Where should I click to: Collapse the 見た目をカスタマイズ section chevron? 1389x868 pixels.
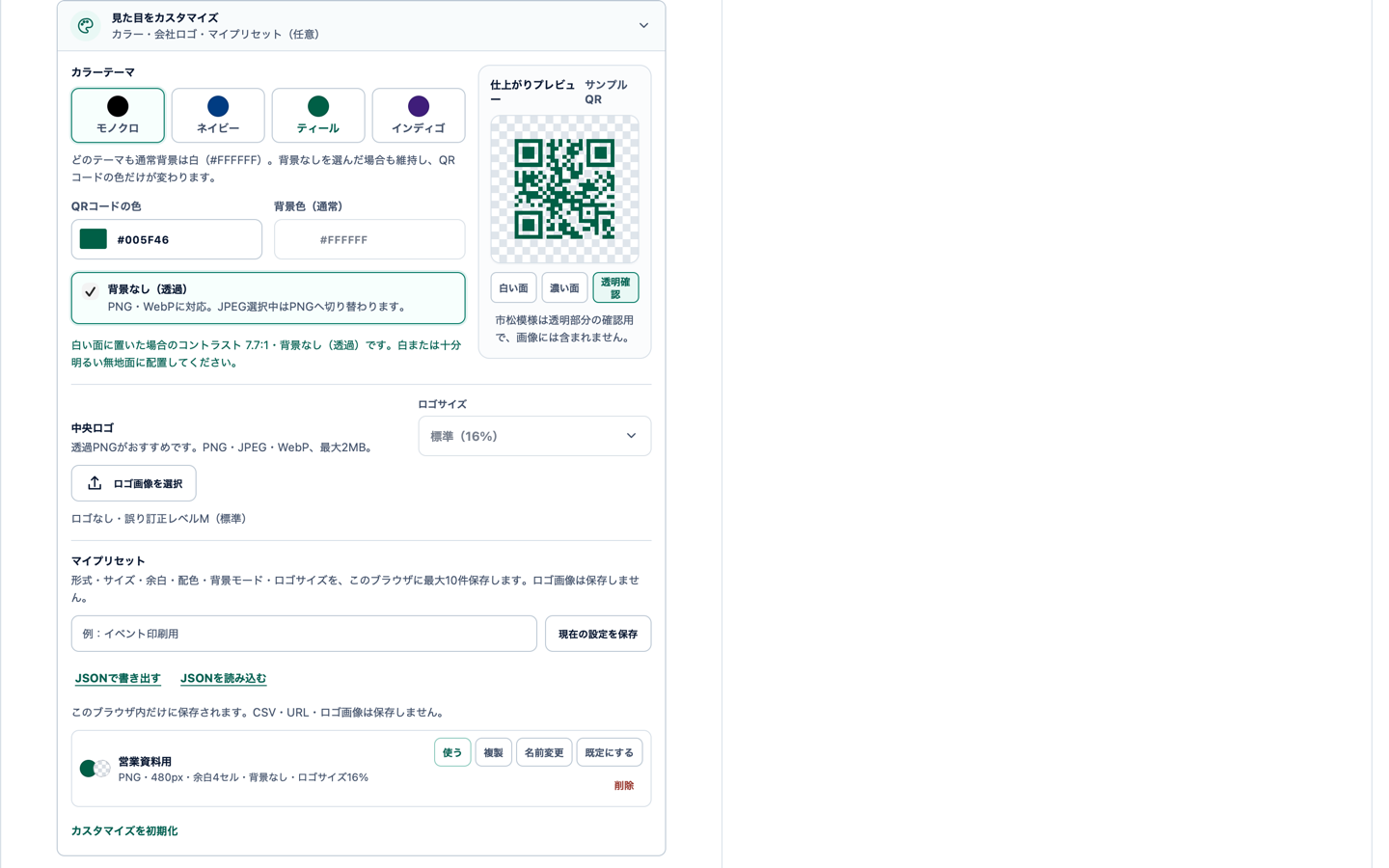[643, 26]
